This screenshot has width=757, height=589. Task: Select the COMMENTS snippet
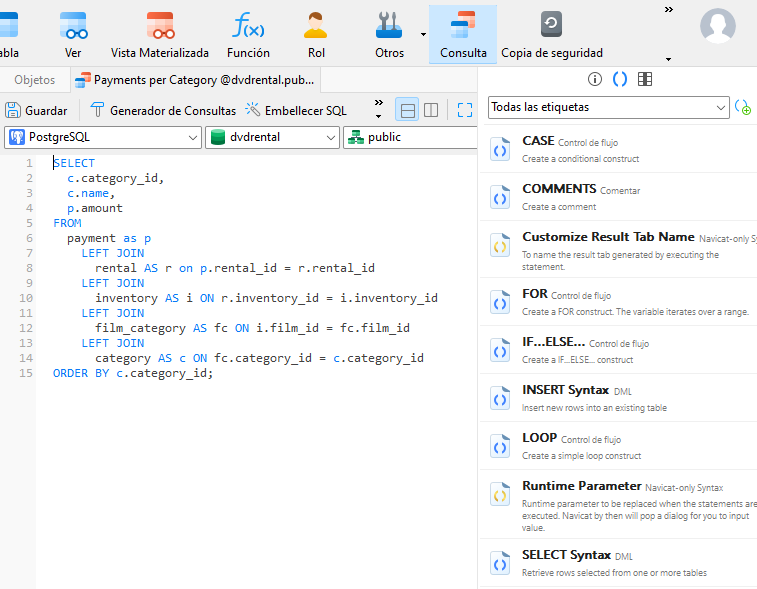618,197
